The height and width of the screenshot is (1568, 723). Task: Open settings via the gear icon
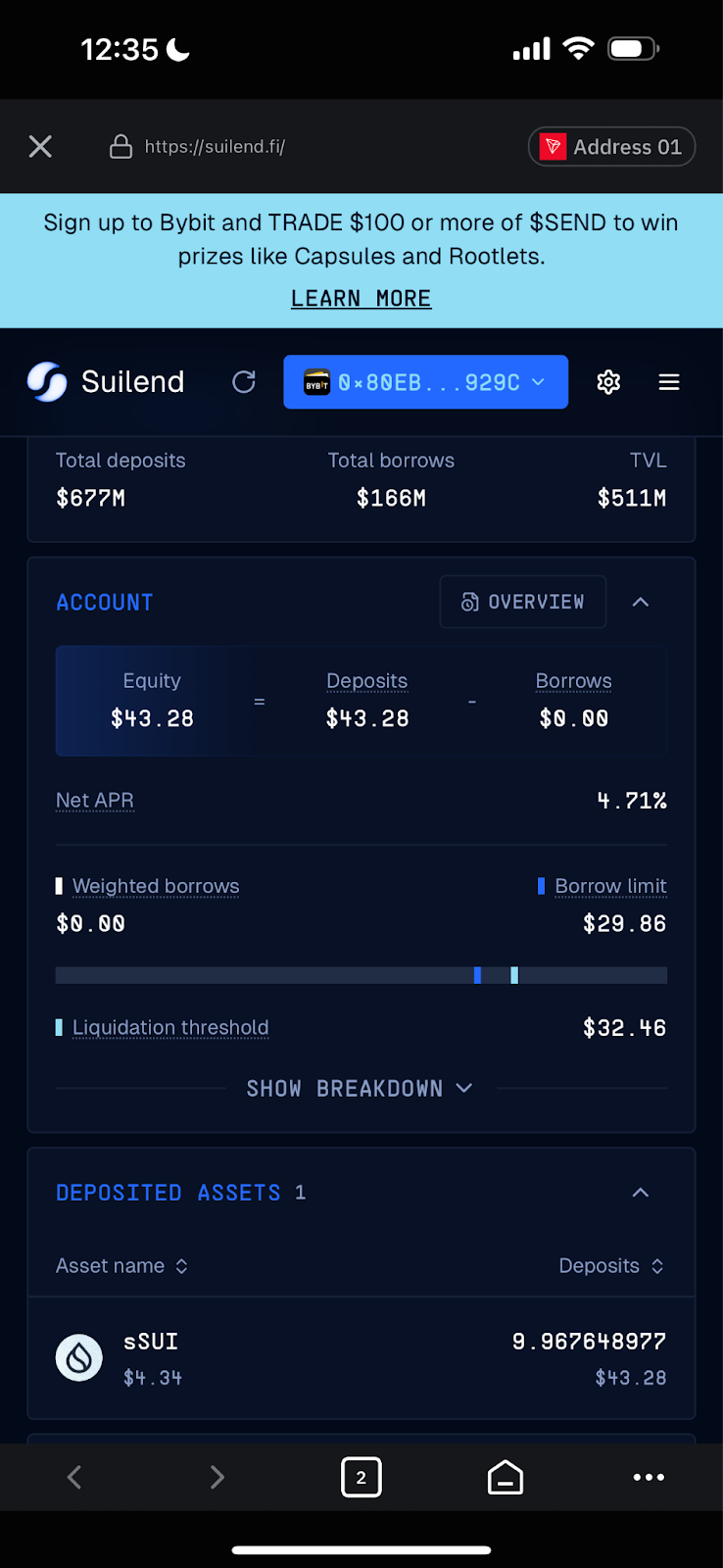pyautogui.click(x=608, y=382)
